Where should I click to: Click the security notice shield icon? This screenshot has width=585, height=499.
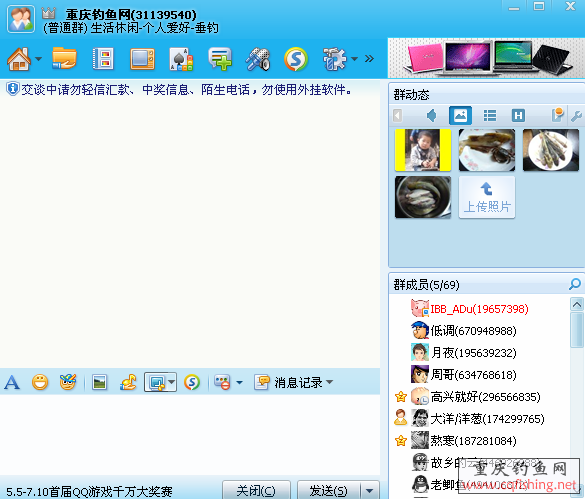[x=12, y=89]
